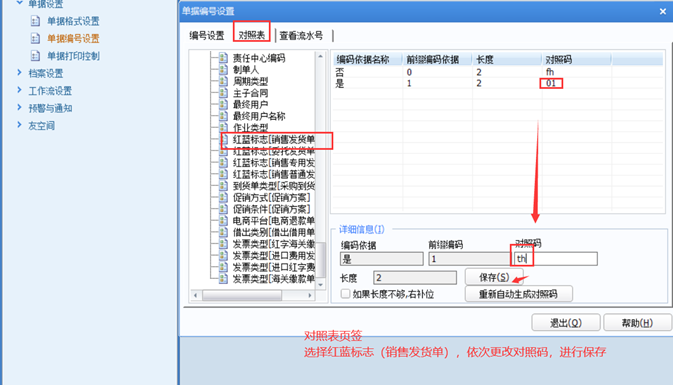The image size is (673, 385).
Task: Click the icon beside 发票类型[海关缴款单
Action: (x=223, y=279)
